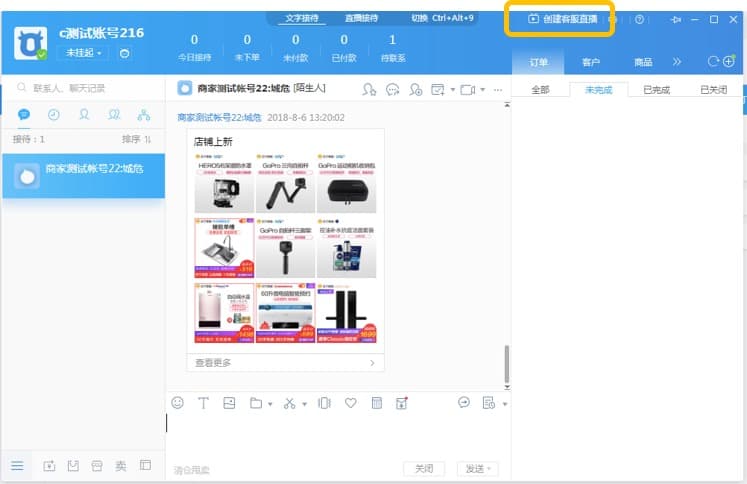Open the quick reply bubble-arrow icon
This screenshot has width=747, height=484.
[464, 403]
